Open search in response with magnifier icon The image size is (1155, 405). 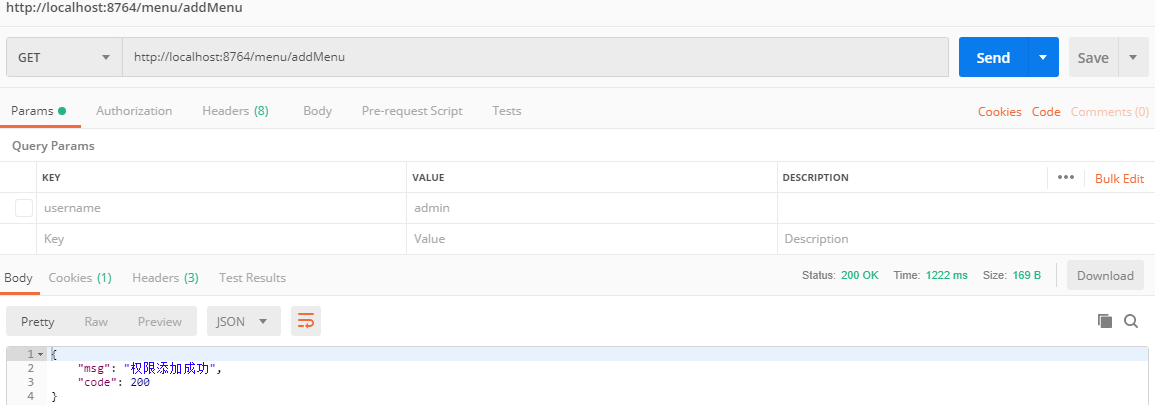pos(1131,321)
